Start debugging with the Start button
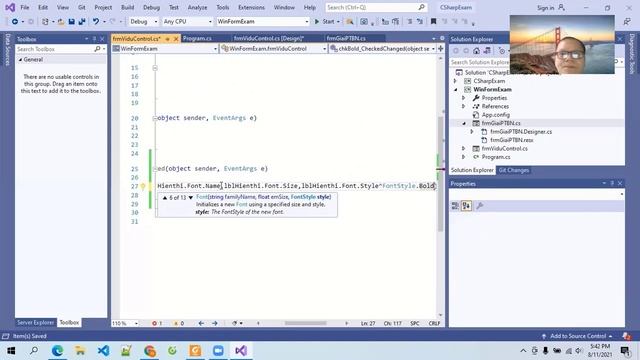The width and height of the screenshot is (640, 360). [x=324, y=22]
